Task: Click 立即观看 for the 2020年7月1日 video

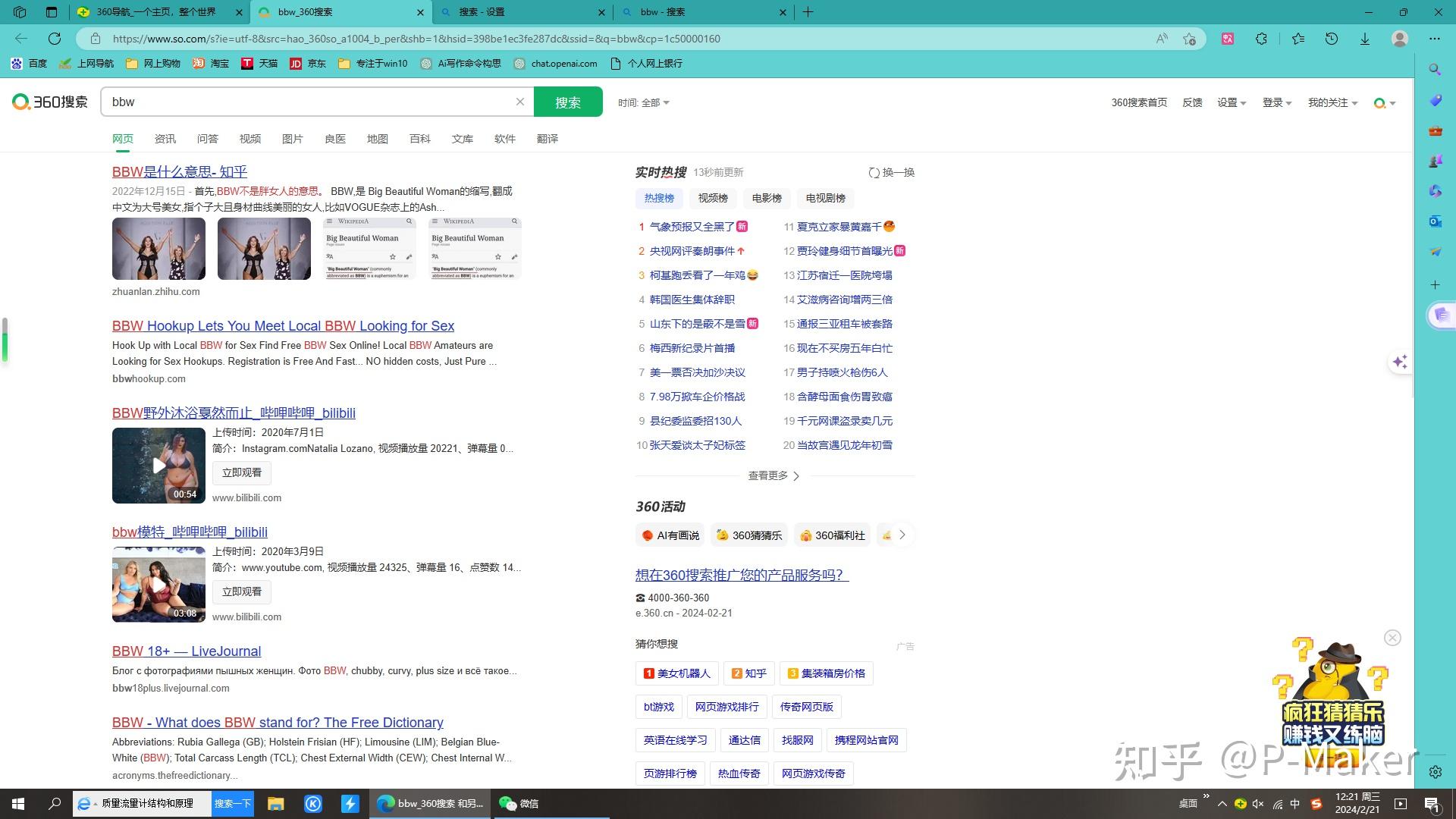Action: click(242, 472)
